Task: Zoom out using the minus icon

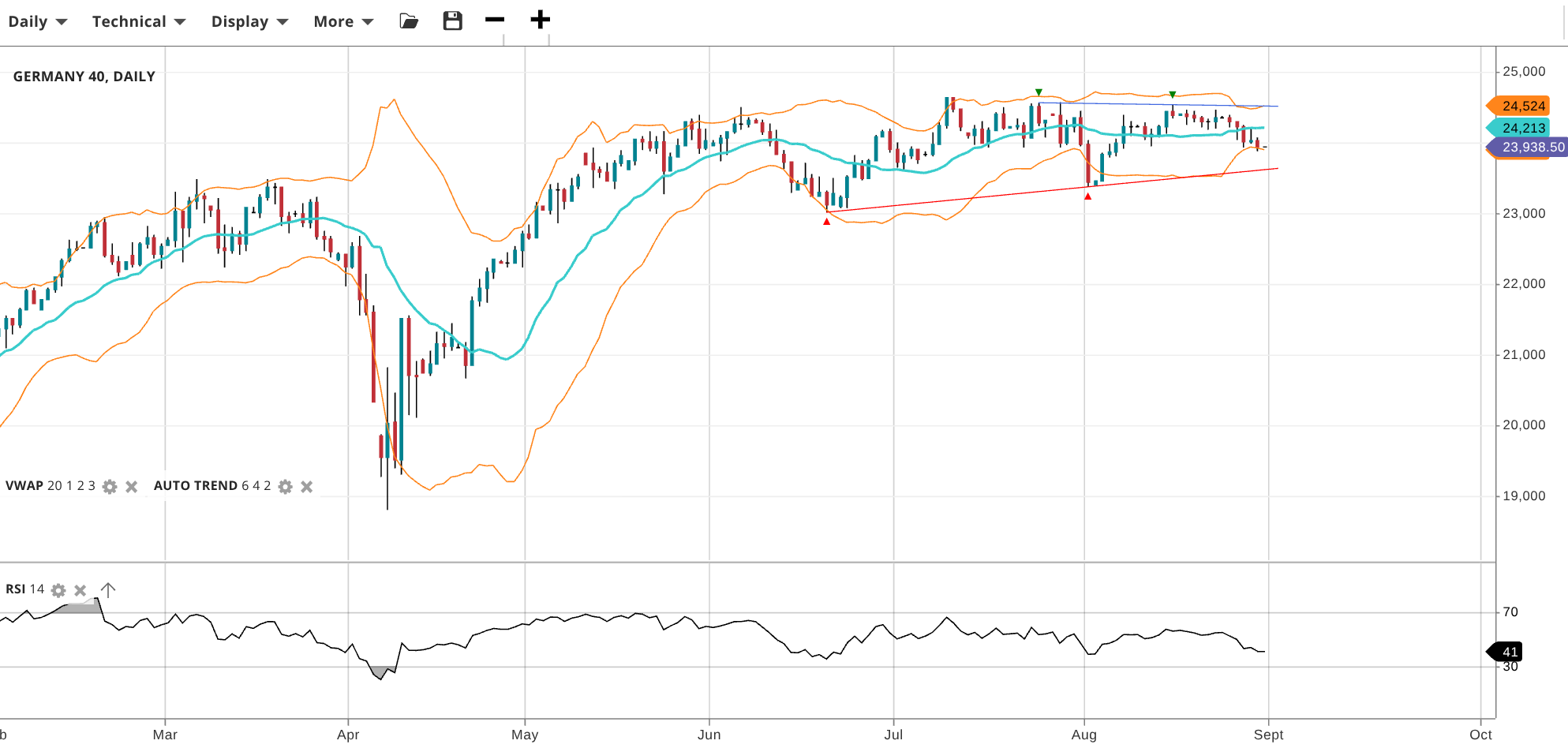Action: tap(495, 20)
